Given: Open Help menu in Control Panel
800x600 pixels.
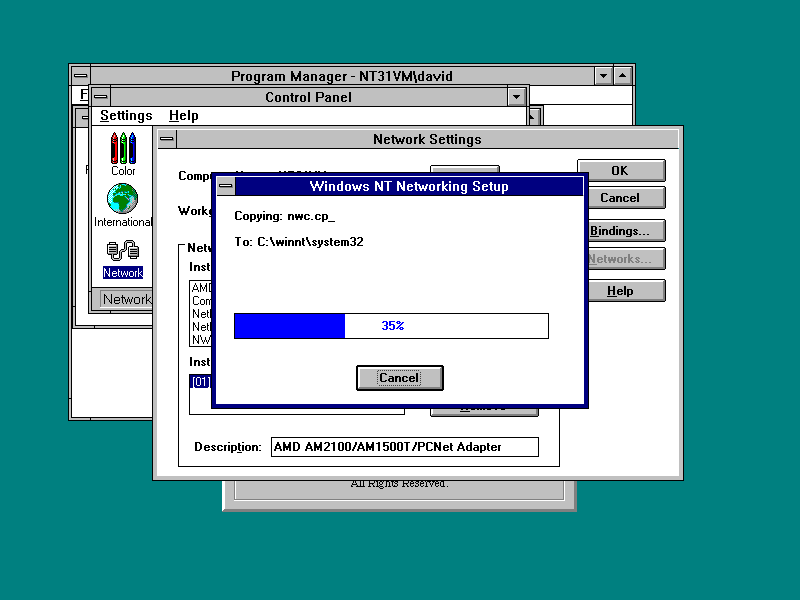Looking at the screenshot, I should coord(183,116).
